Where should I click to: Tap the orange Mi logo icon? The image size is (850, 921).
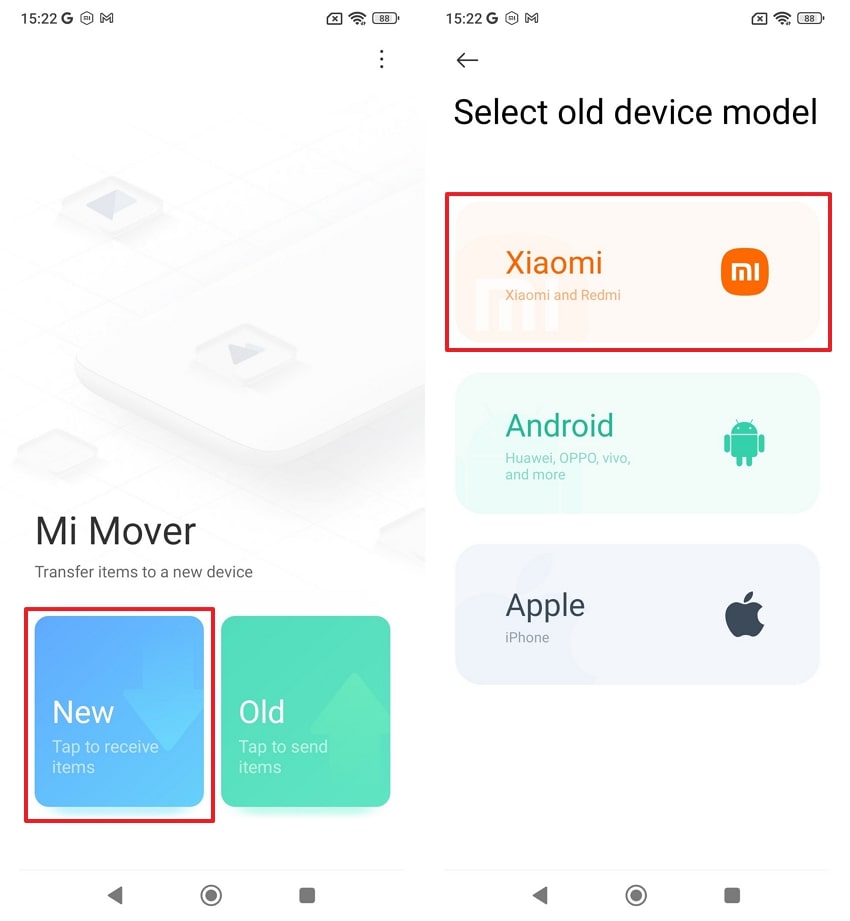coord(744,272)
